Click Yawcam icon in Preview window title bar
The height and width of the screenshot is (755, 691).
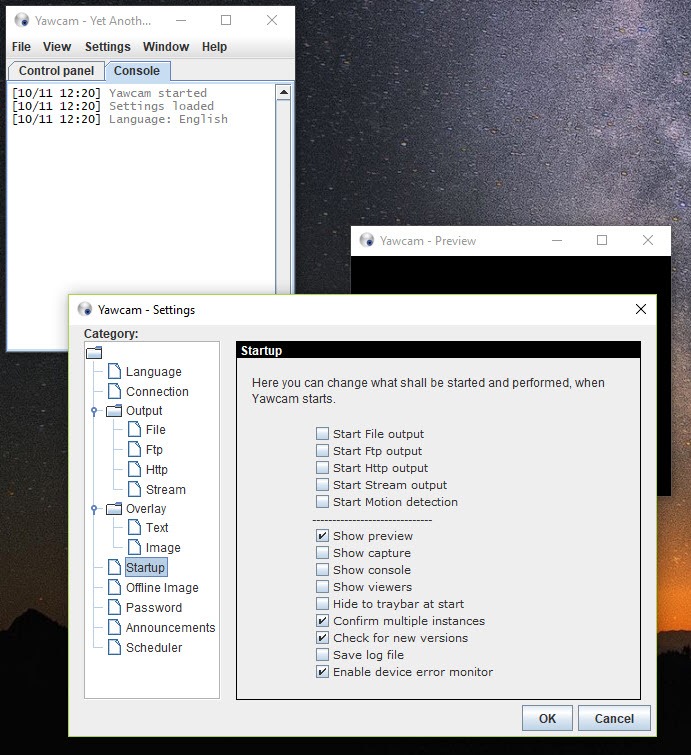tap(367, 240)
